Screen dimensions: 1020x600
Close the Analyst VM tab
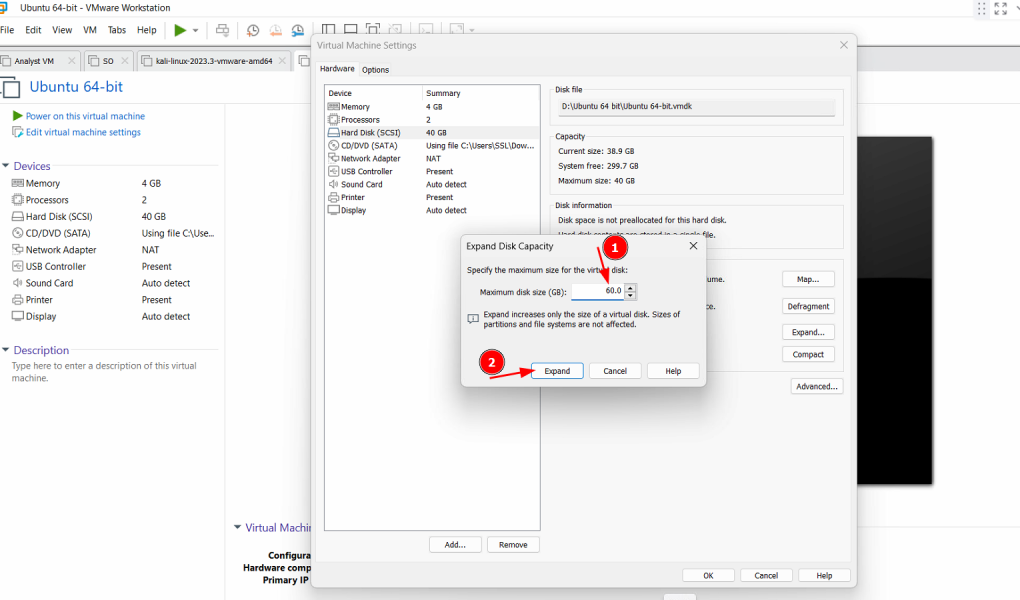click(x=72, y=61)
